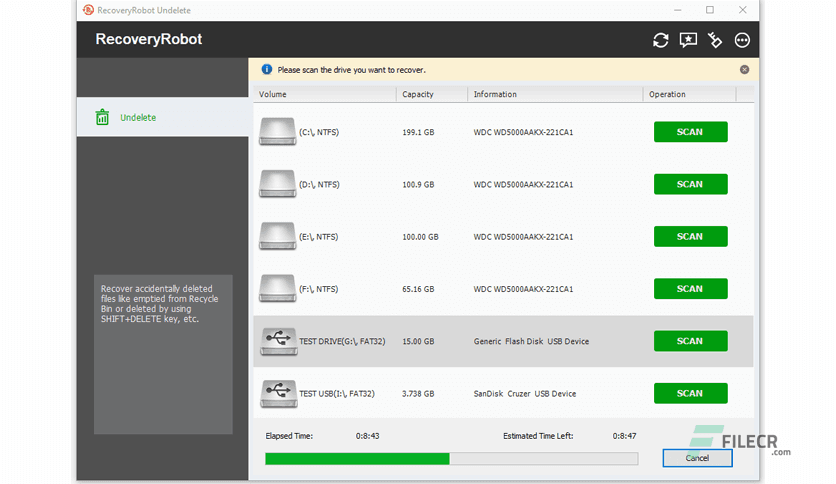
Task: Click the blue info icon in banner
Action: pos(267,70)
